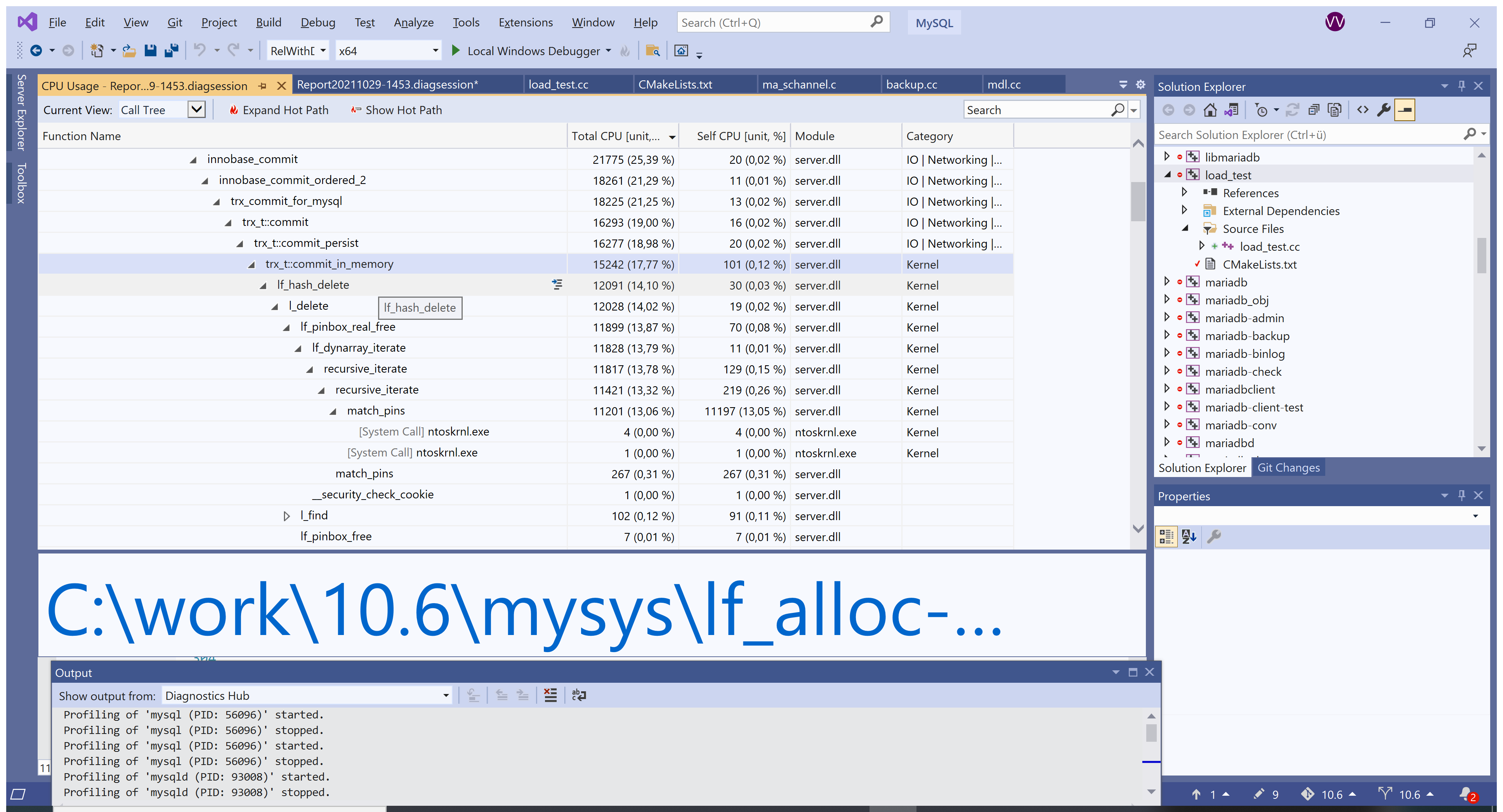Click the Find in Files toolbar icon
Image resolution: width=1503 pixels, height=812 pixels.
click(x=653, y=51)
